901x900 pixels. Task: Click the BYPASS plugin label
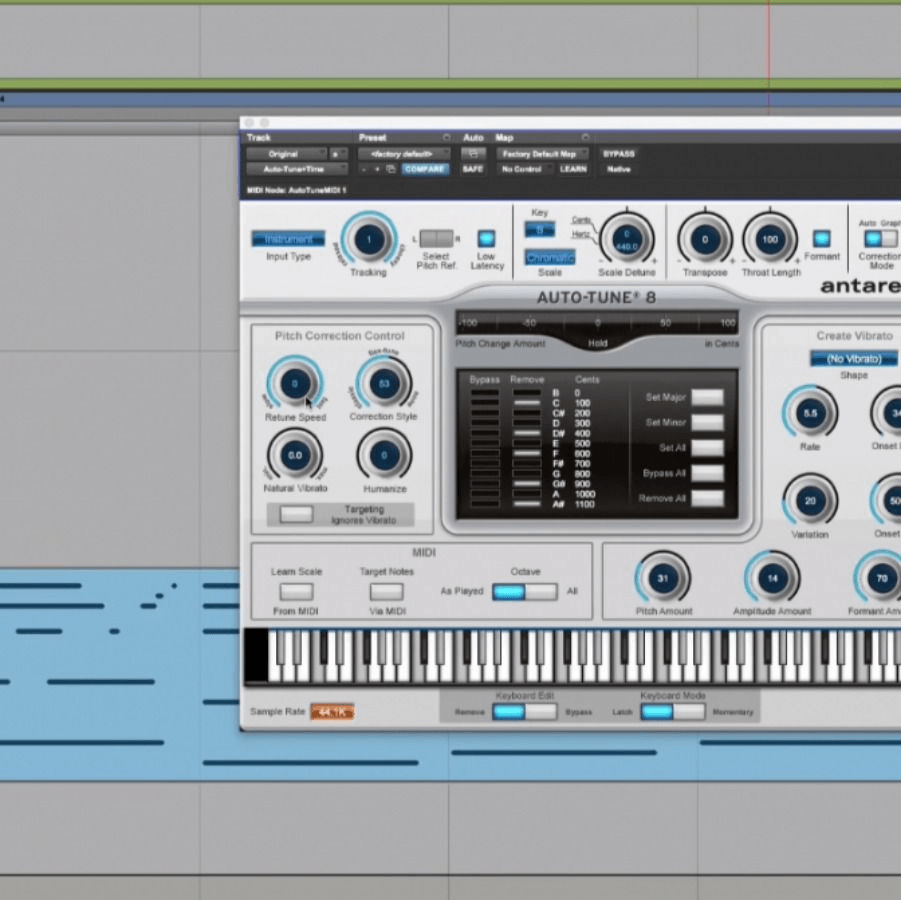click(619, 154)
